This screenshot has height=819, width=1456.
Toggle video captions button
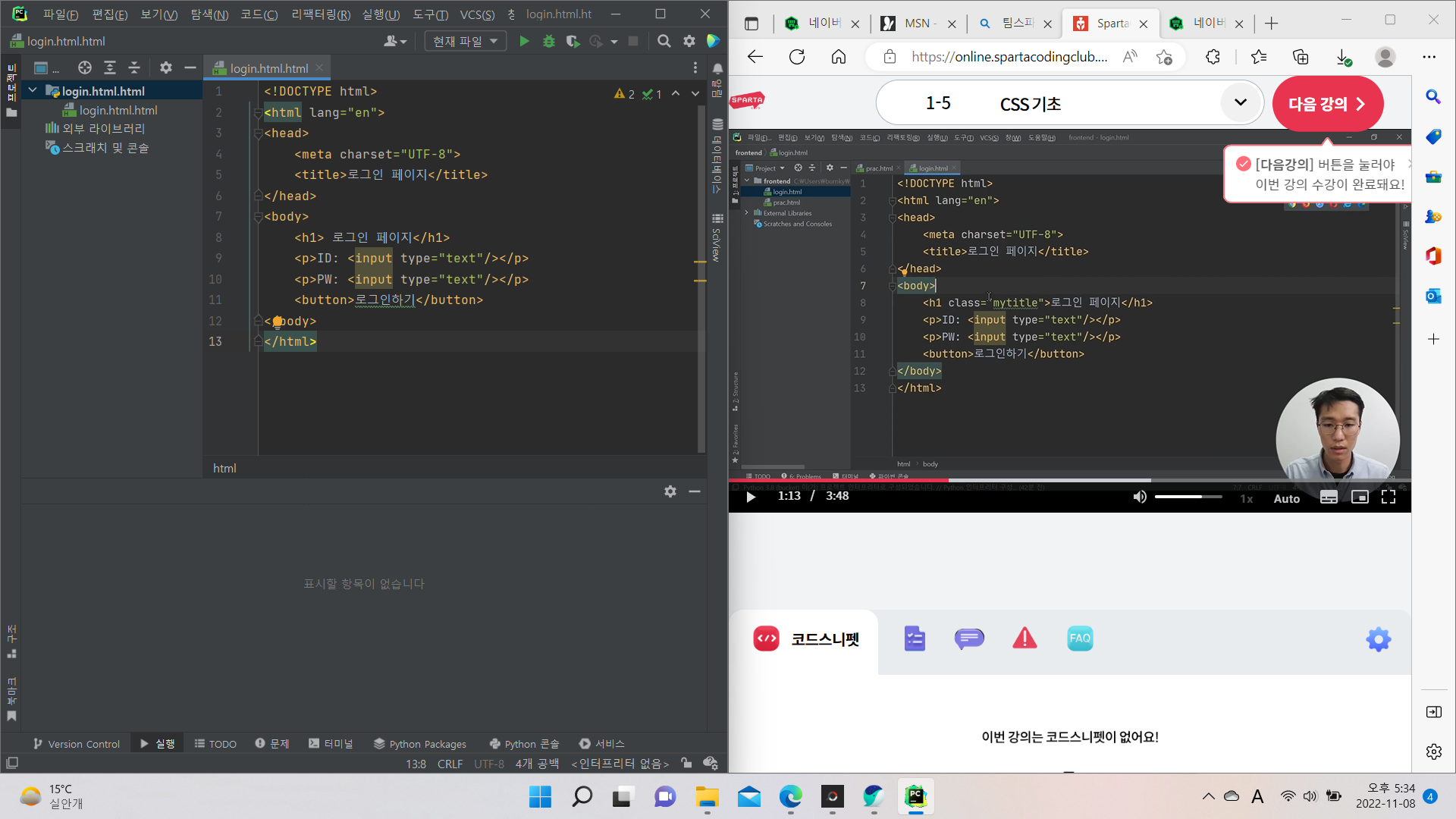coord(1329,497)
